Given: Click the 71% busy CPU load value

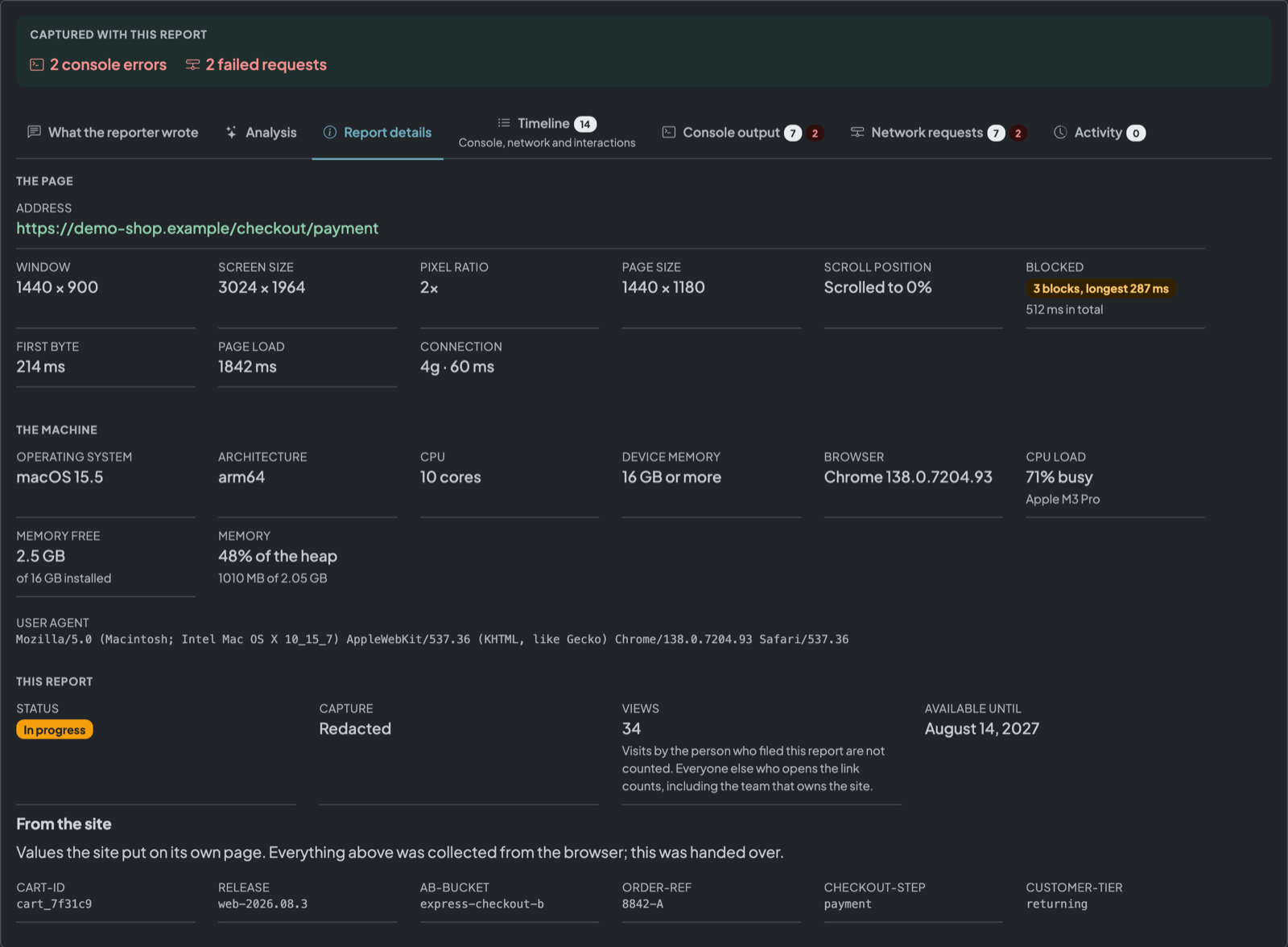Looking at the screenshot, I should coord(1059,477).
